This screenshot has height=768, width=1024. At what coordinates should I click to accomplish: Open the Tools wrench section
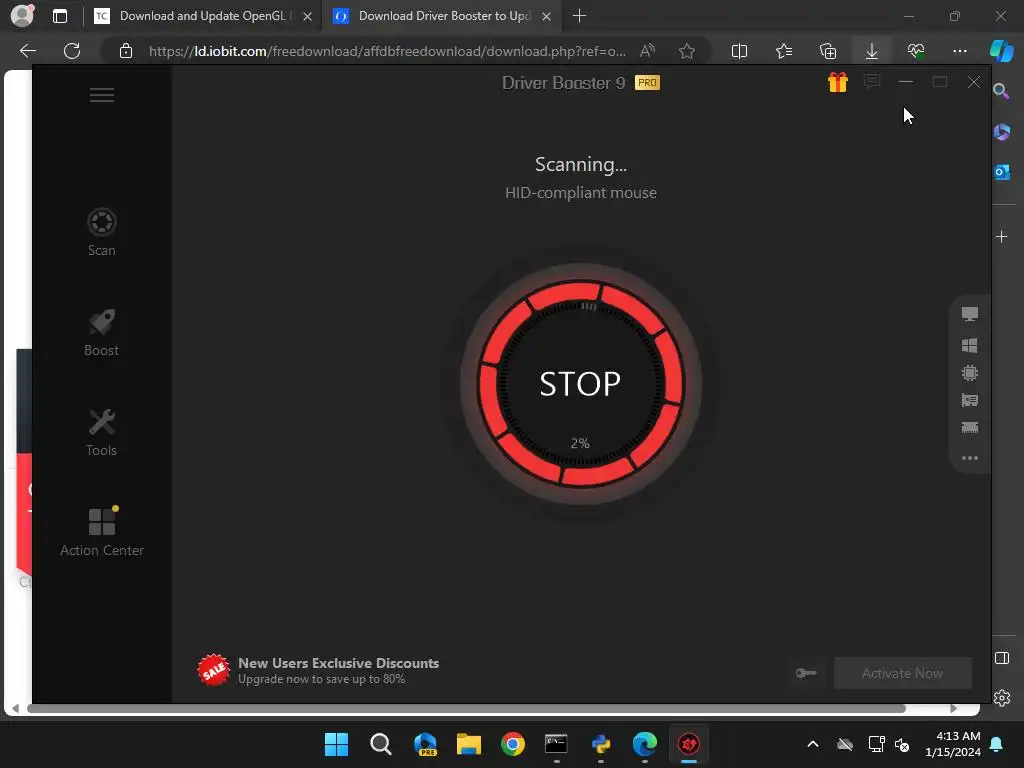[x=101, y=432]
